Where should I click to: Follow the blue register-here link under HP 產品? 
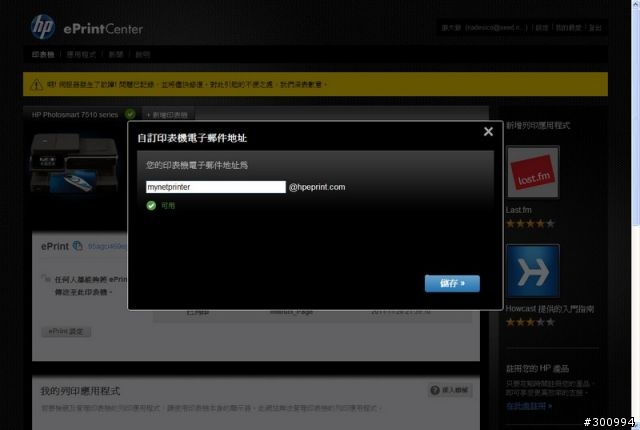coord(529,406)
